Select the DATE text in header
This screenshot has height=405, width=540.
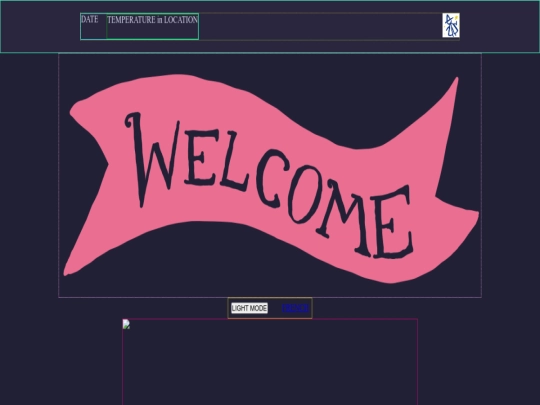pos(90,19)
